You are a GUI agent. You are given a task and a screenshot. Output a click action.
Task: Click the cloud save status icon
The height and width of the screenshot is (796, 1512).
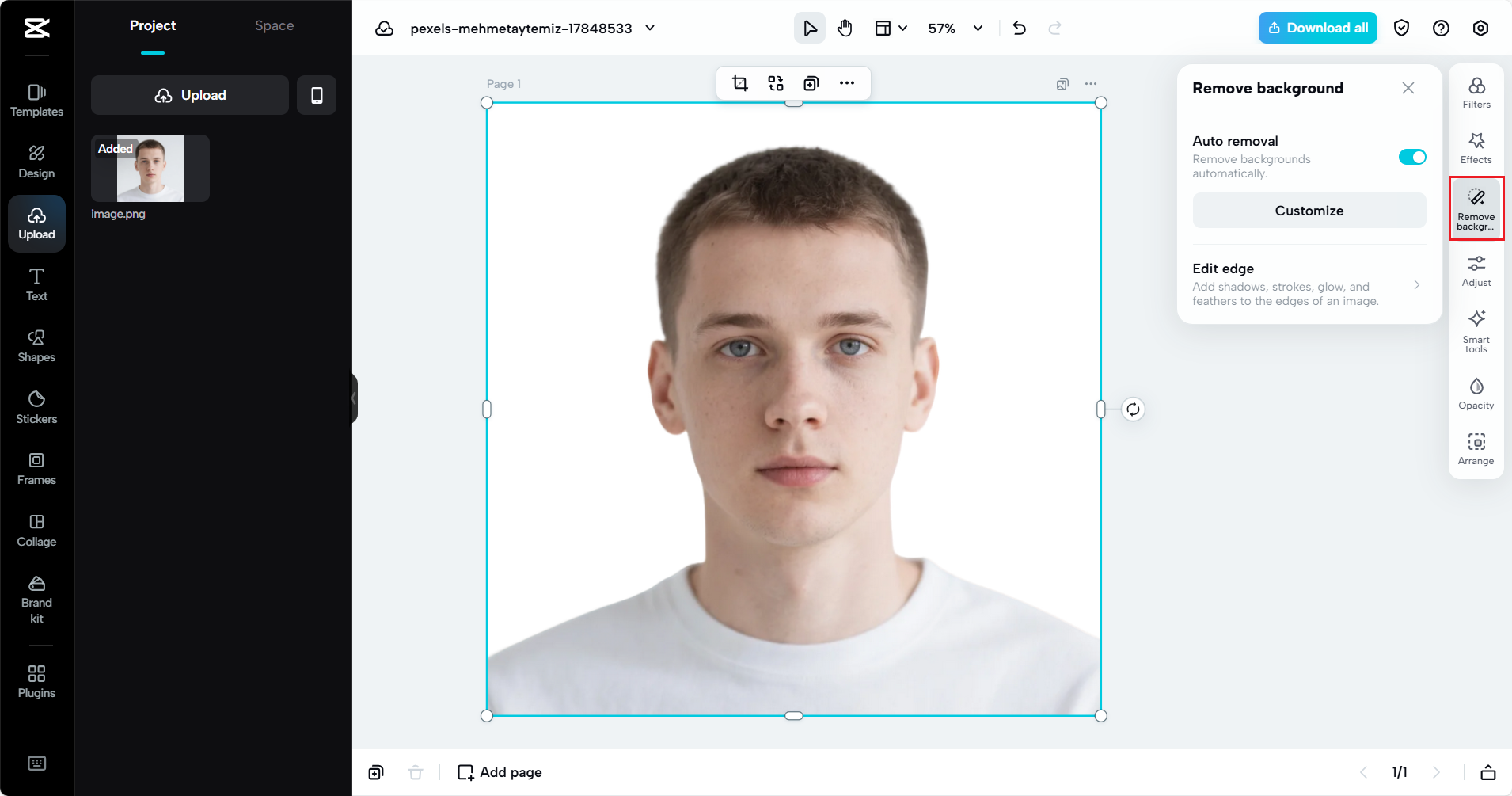(384, 29)
